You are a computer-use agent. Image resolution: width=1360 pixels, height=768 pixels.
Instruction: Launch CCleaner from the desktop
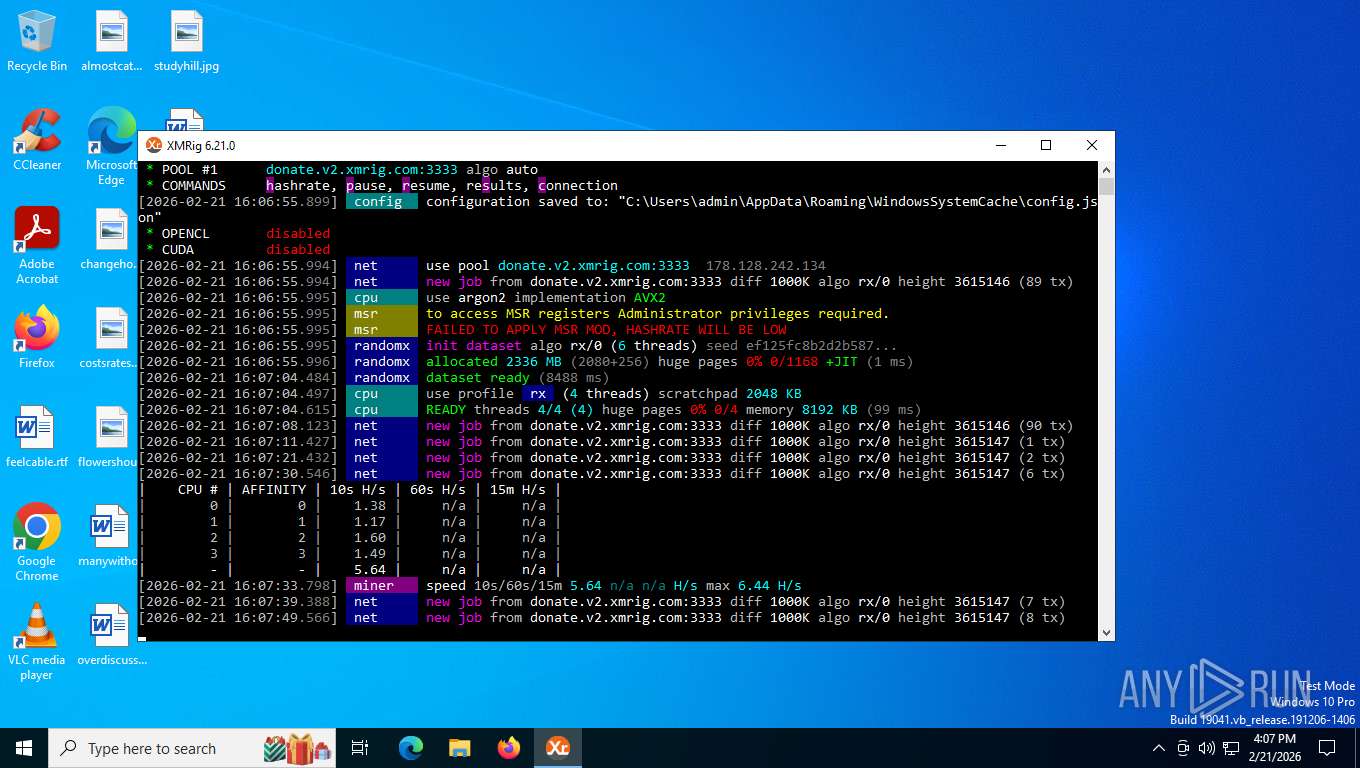click(37, 140)
